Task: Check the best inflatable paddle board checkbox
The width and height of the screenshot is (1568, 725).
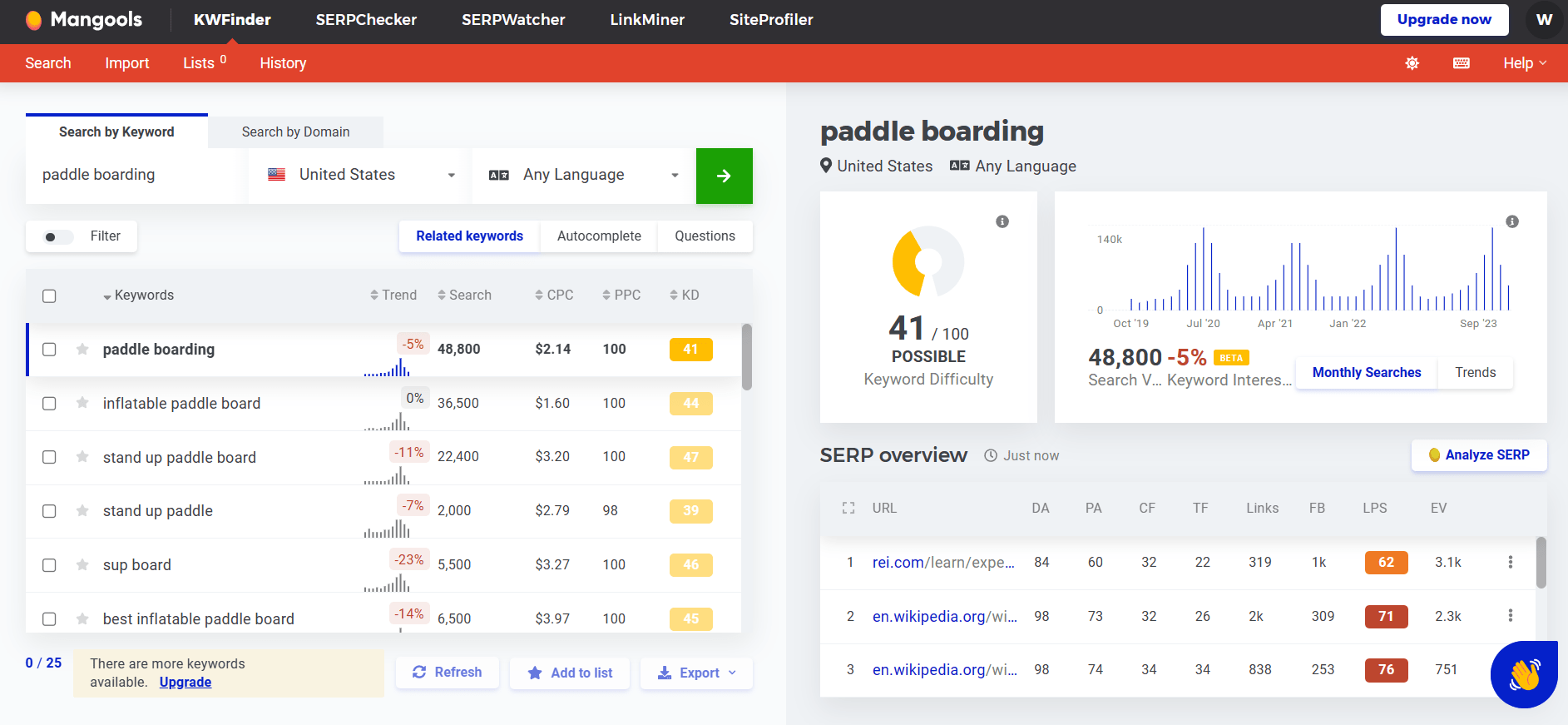Action: 49,618
